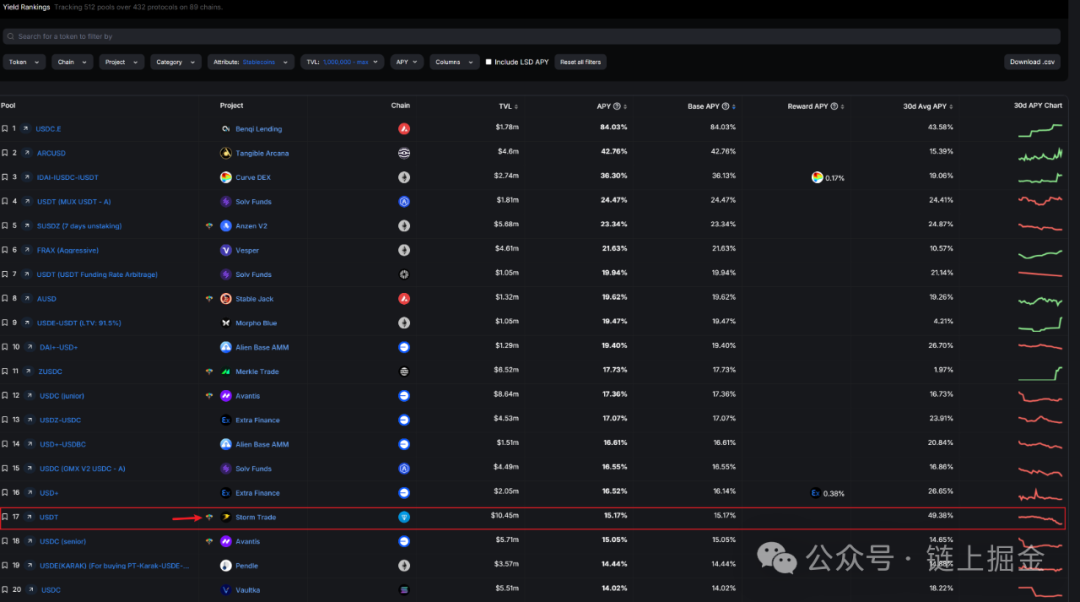This screenshot has width=1080, height=602.
Task: Click the Storm Trade project logo
Action: coord(225,517)
